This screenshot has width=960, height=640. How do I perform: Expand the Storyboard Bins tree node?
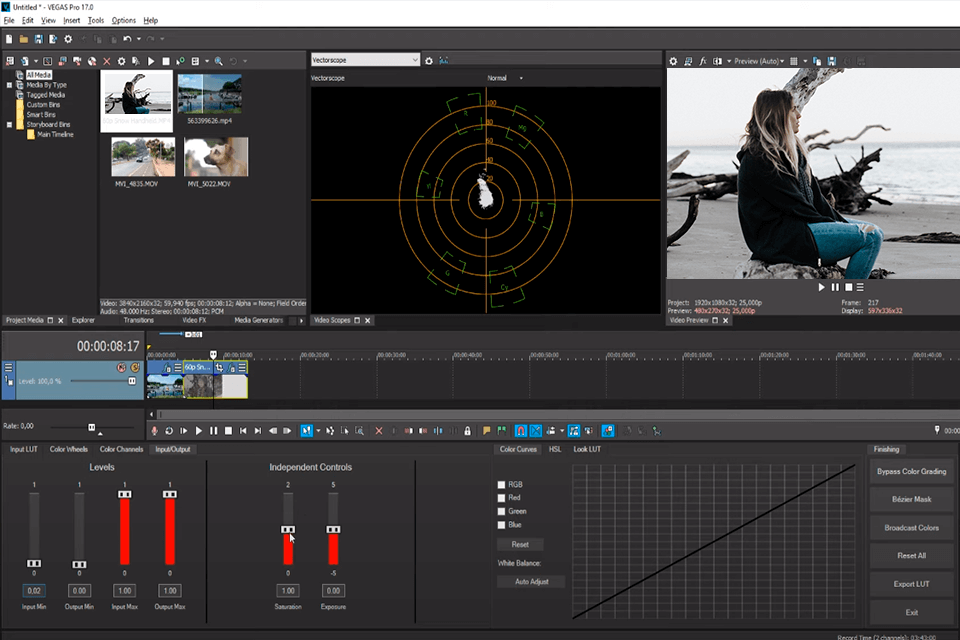tap(9, 124)
